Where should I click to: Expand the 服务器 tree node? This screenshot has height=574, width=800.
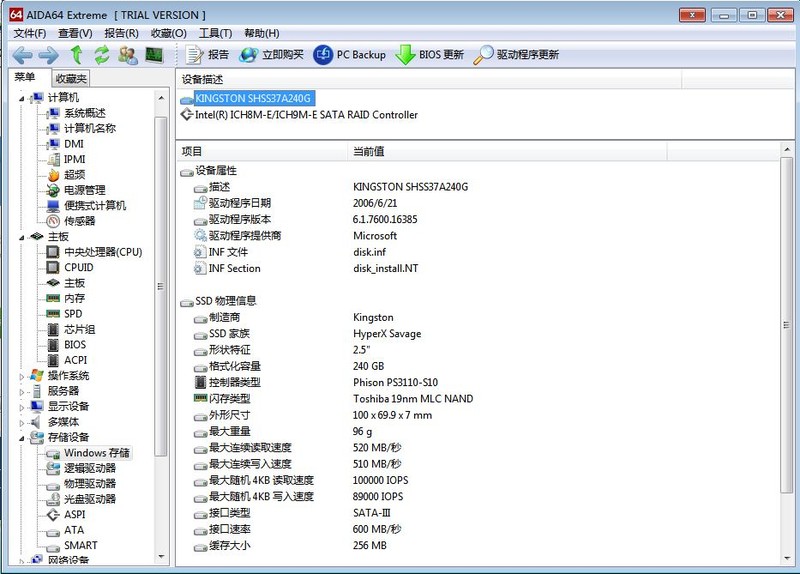pyautogui.click(x=21, y=392)
